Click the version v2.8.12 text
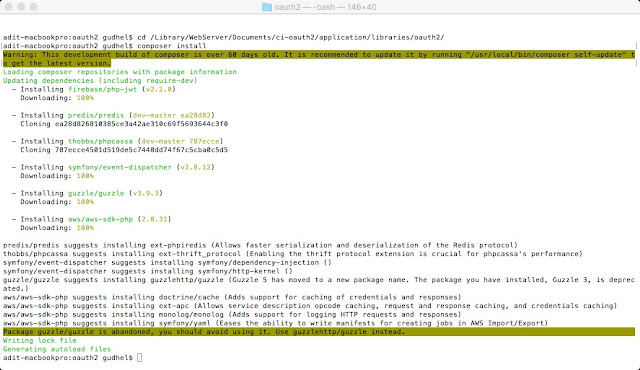 (196, 167)
